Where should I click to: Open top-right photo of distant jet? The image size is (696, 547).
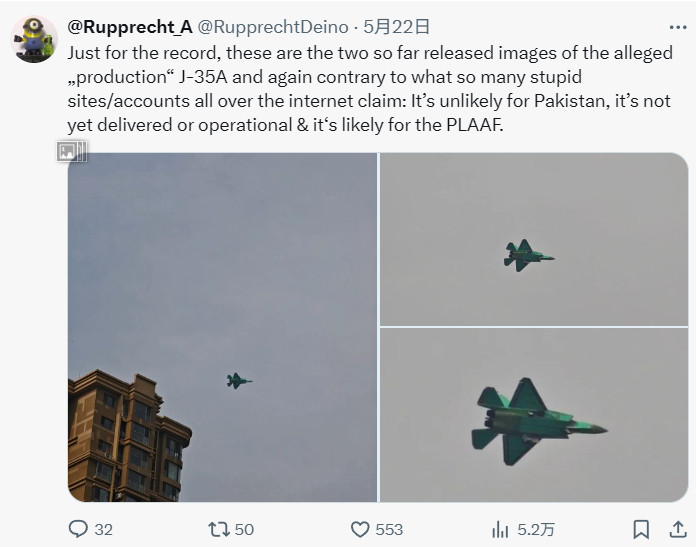pyautogui.click(x=534, y=239)
